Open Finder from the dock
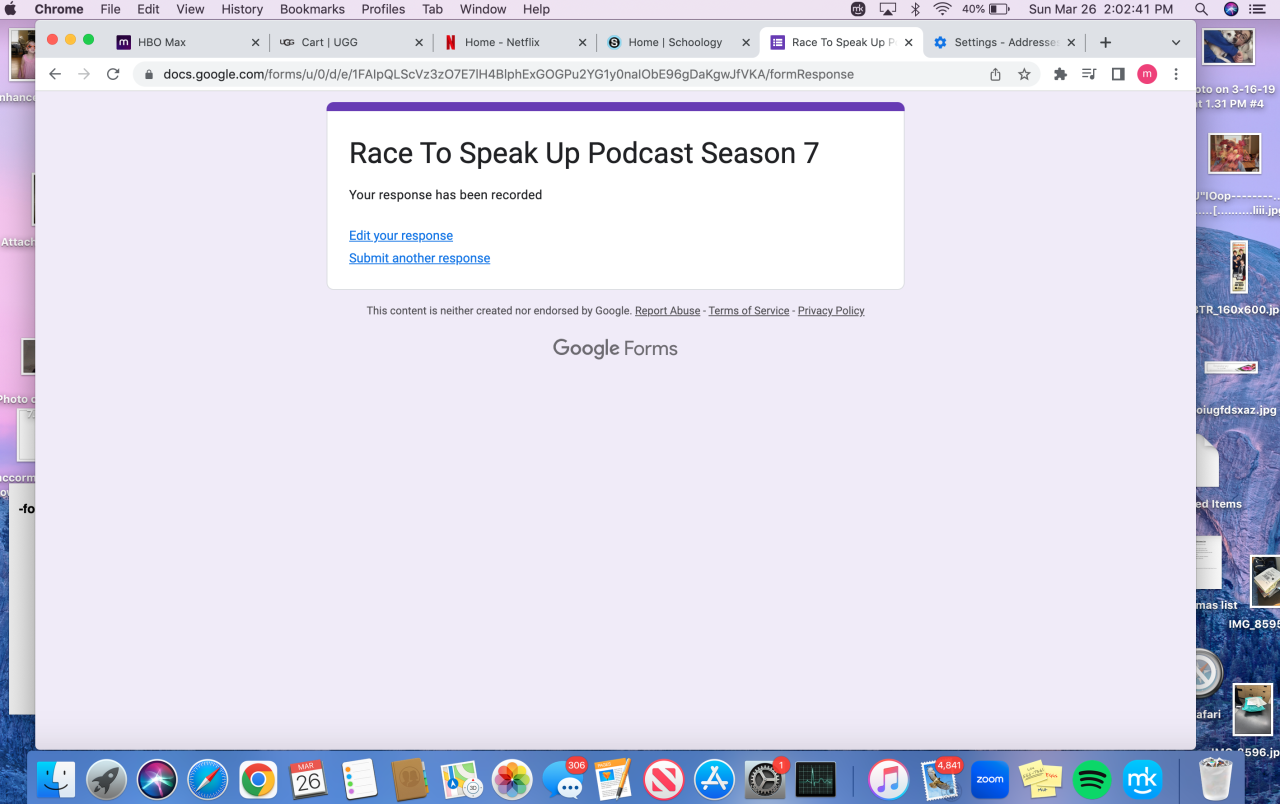1280x804 pixels. pos(56,779)
